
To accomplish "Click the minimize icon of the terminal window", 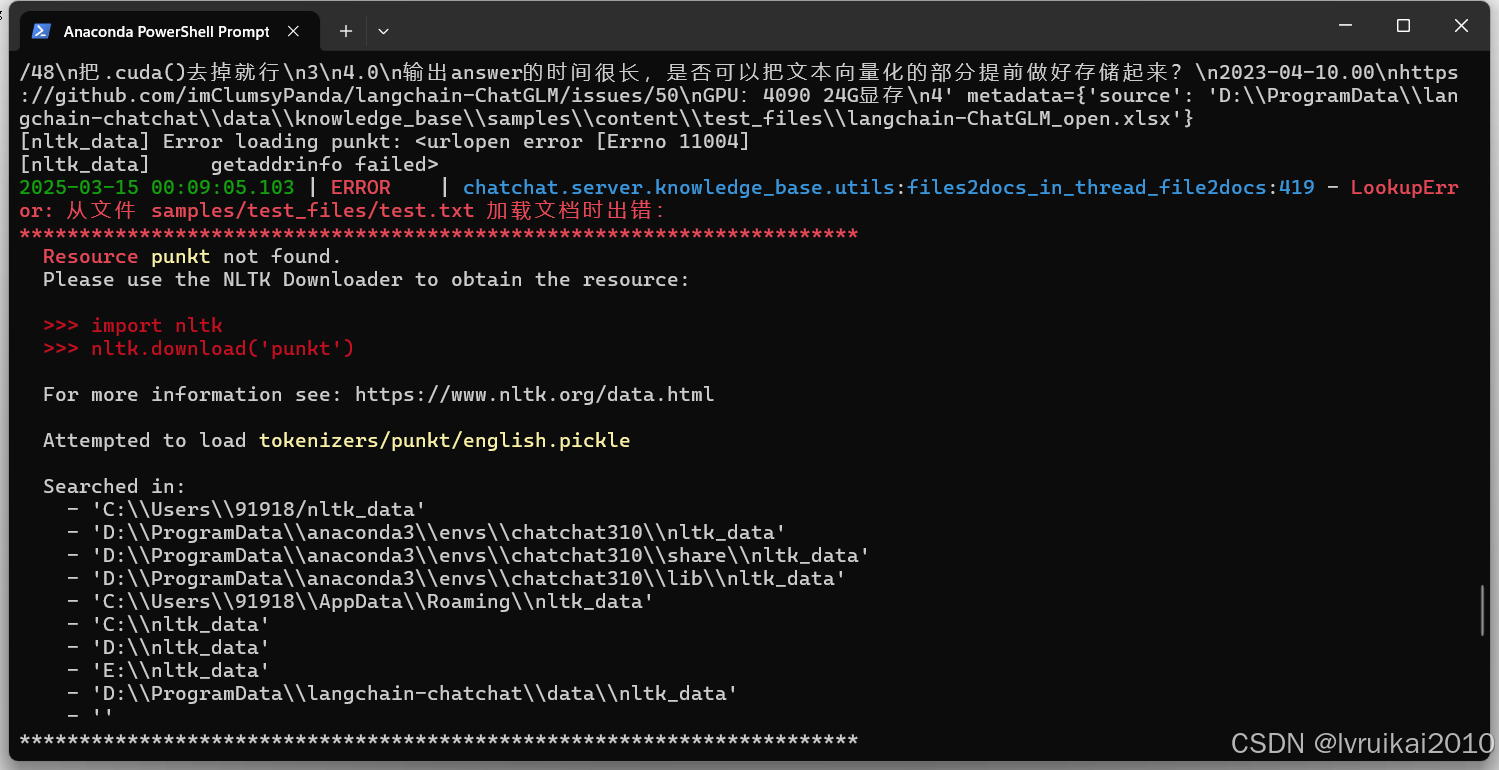I will click(1345, 25).
